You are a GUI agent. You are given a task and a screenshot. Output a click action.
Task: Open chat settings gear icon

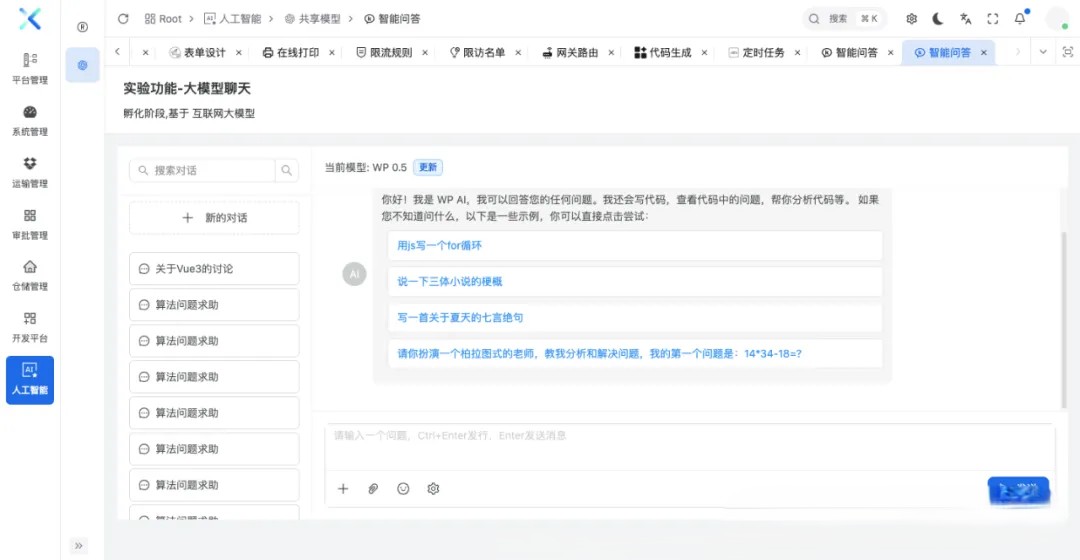(433, 488)
